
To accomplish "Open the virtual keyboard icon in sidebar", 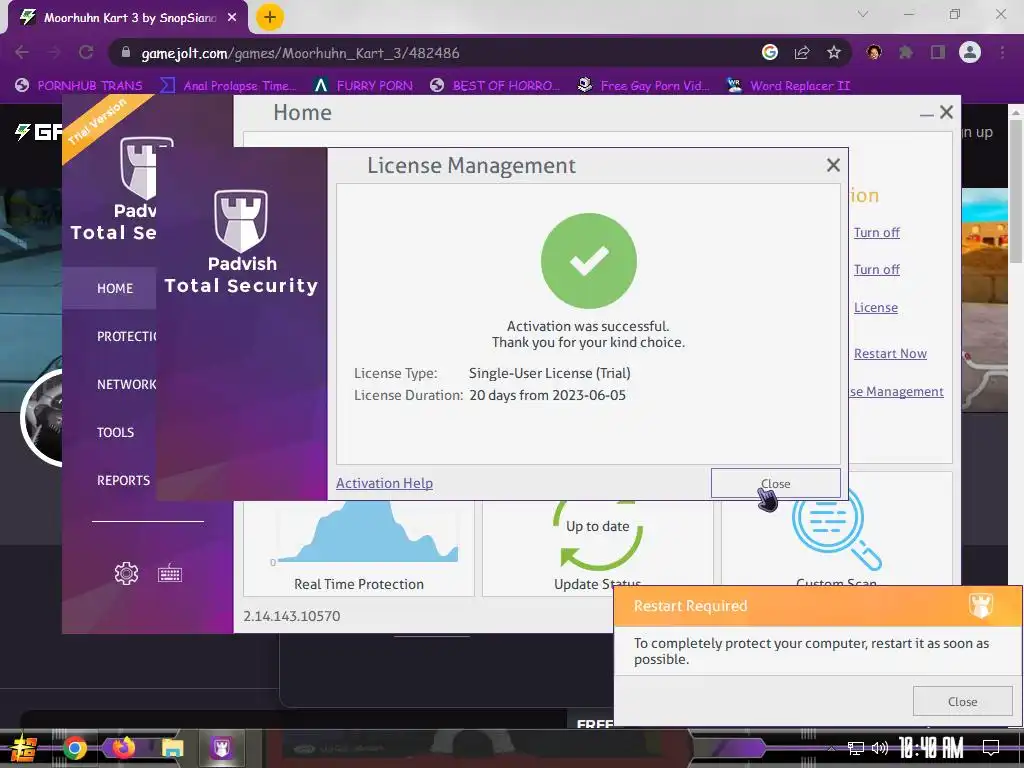I will tap(170, 574).
